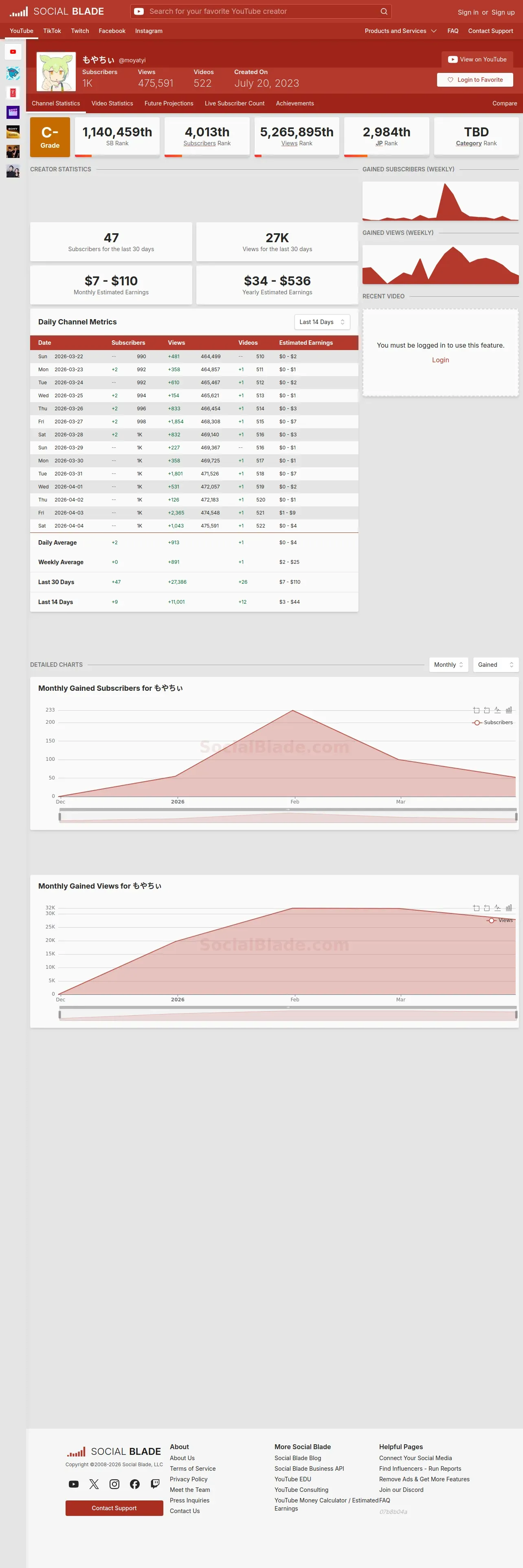Viewport: 523px width, 1568px height.
Task: Click Contact Support in the header
Action: tap(491, 31)
